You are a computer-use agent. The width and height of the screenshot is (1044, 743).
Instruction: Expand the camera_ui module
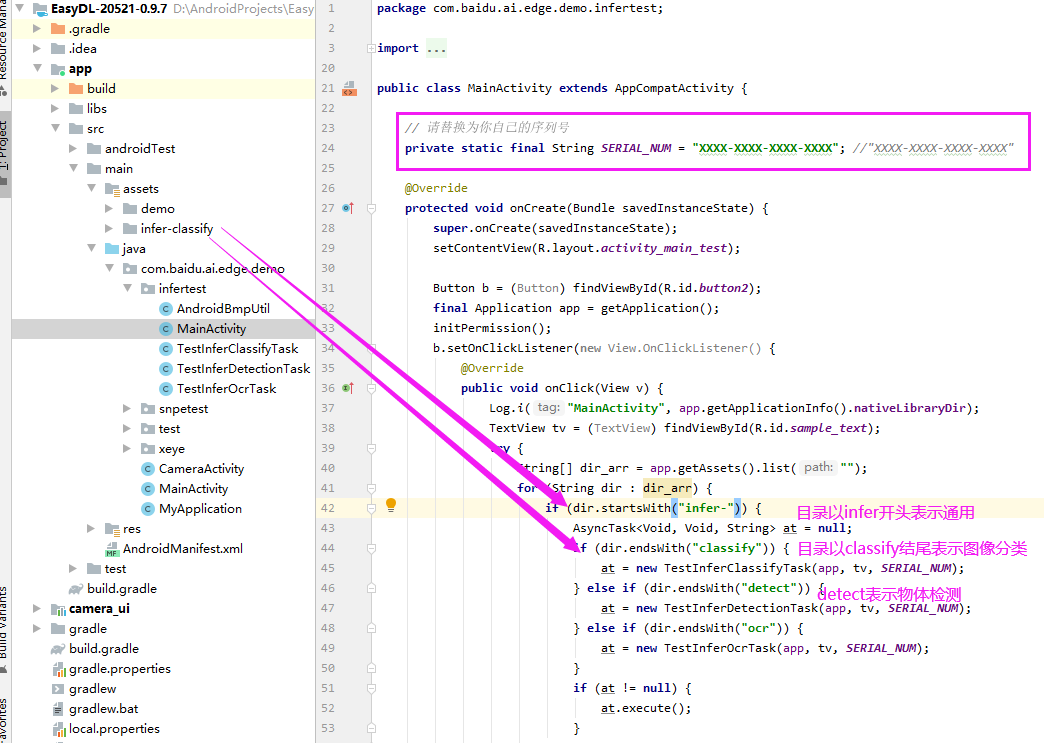click(x=37, y=609)
